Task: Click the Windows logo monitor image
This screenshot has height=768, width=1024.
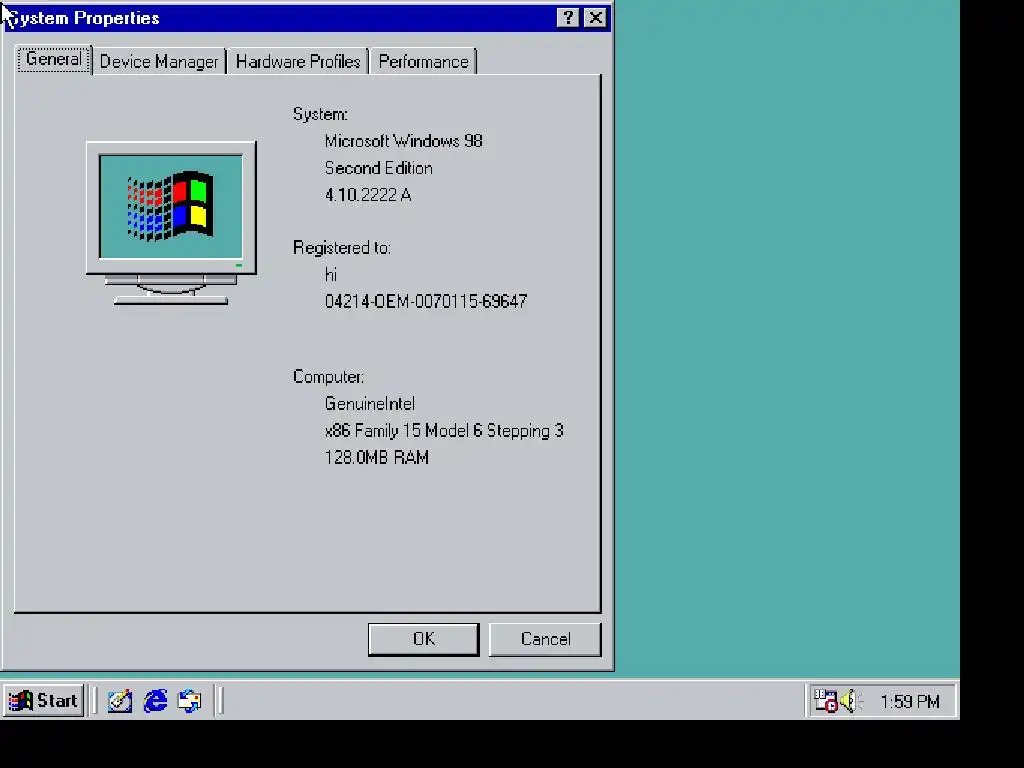Action: click(171, 223)
